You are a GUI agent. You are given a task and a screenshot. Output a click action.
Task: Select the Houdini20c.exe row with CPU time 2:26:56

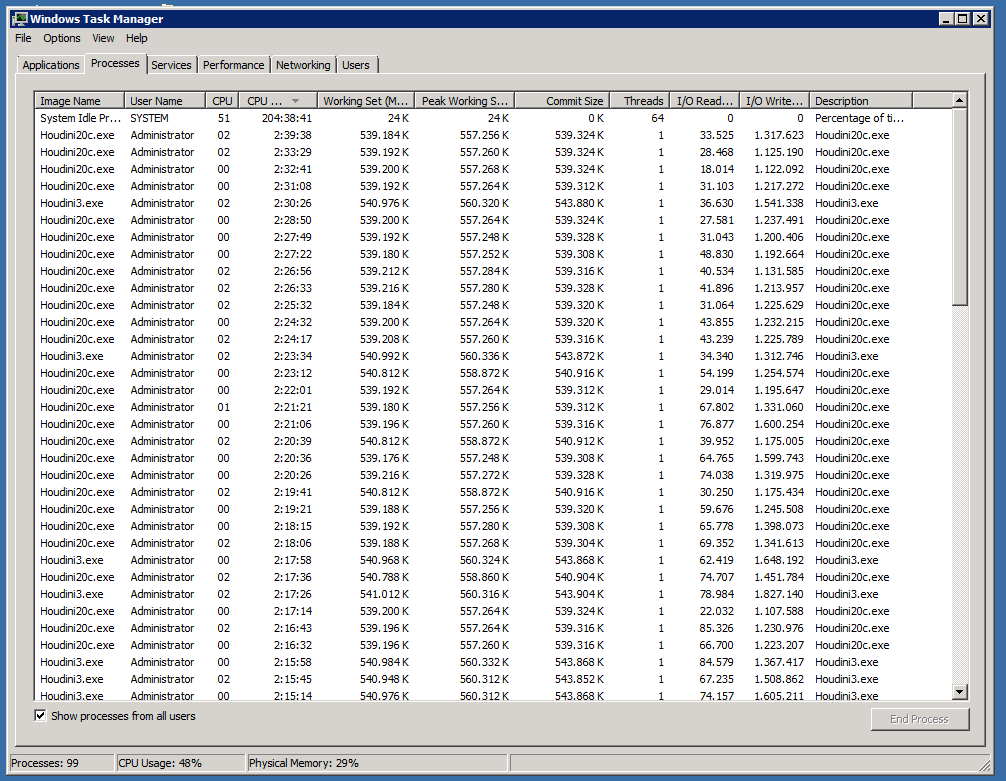pyautogui.click(x=493, y=271)
